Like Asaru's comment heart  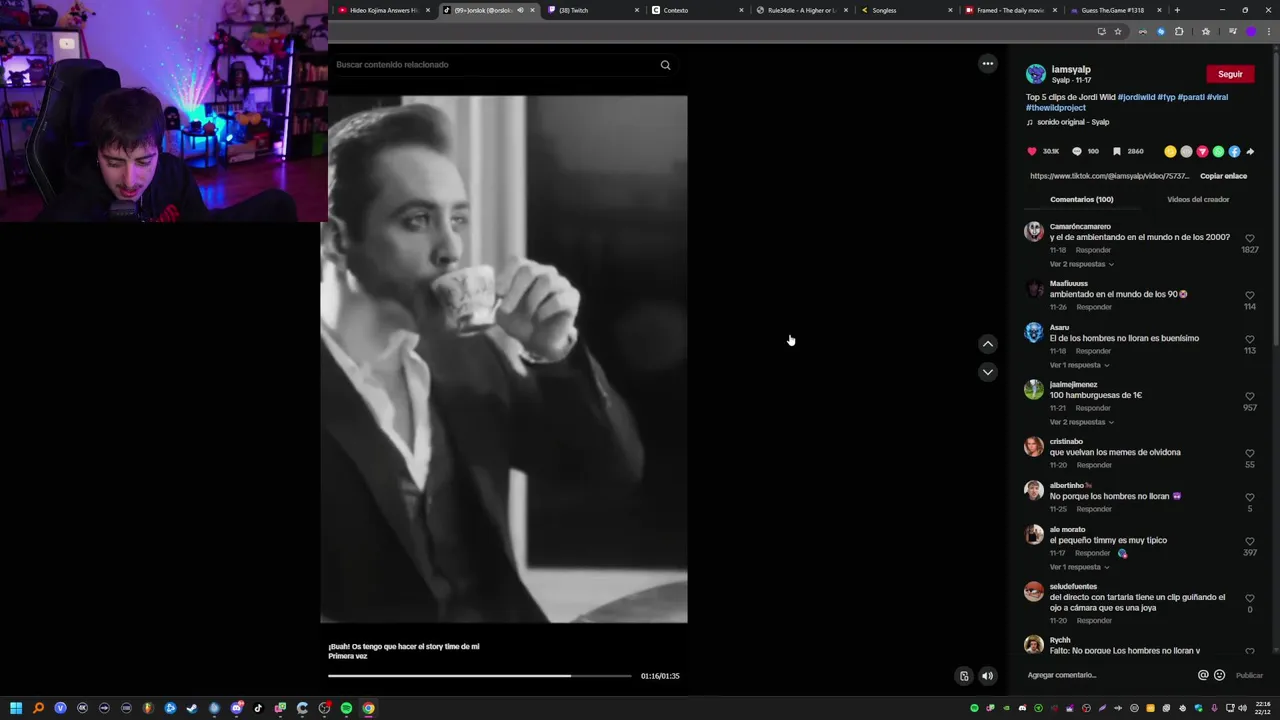(1249, 340)
